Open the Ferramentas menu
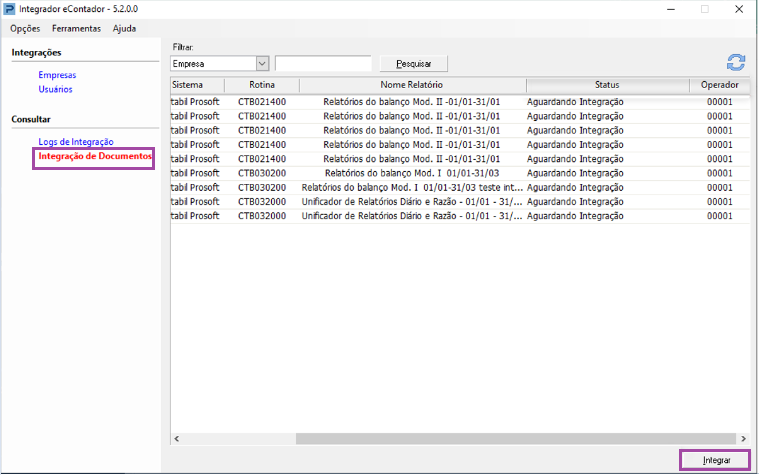Image resolution: width=759 pixels, height=475 pixels. pos(76,29)
